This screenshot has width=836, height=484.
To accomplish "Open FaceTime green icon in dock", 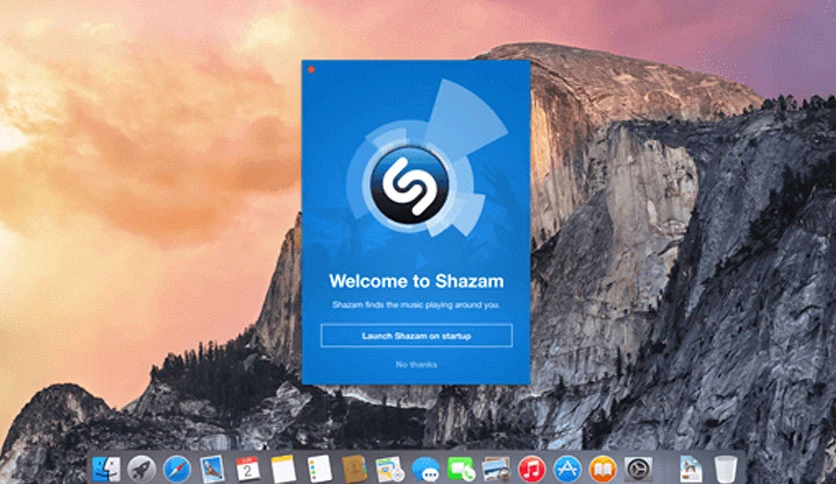I will [461, 469].
